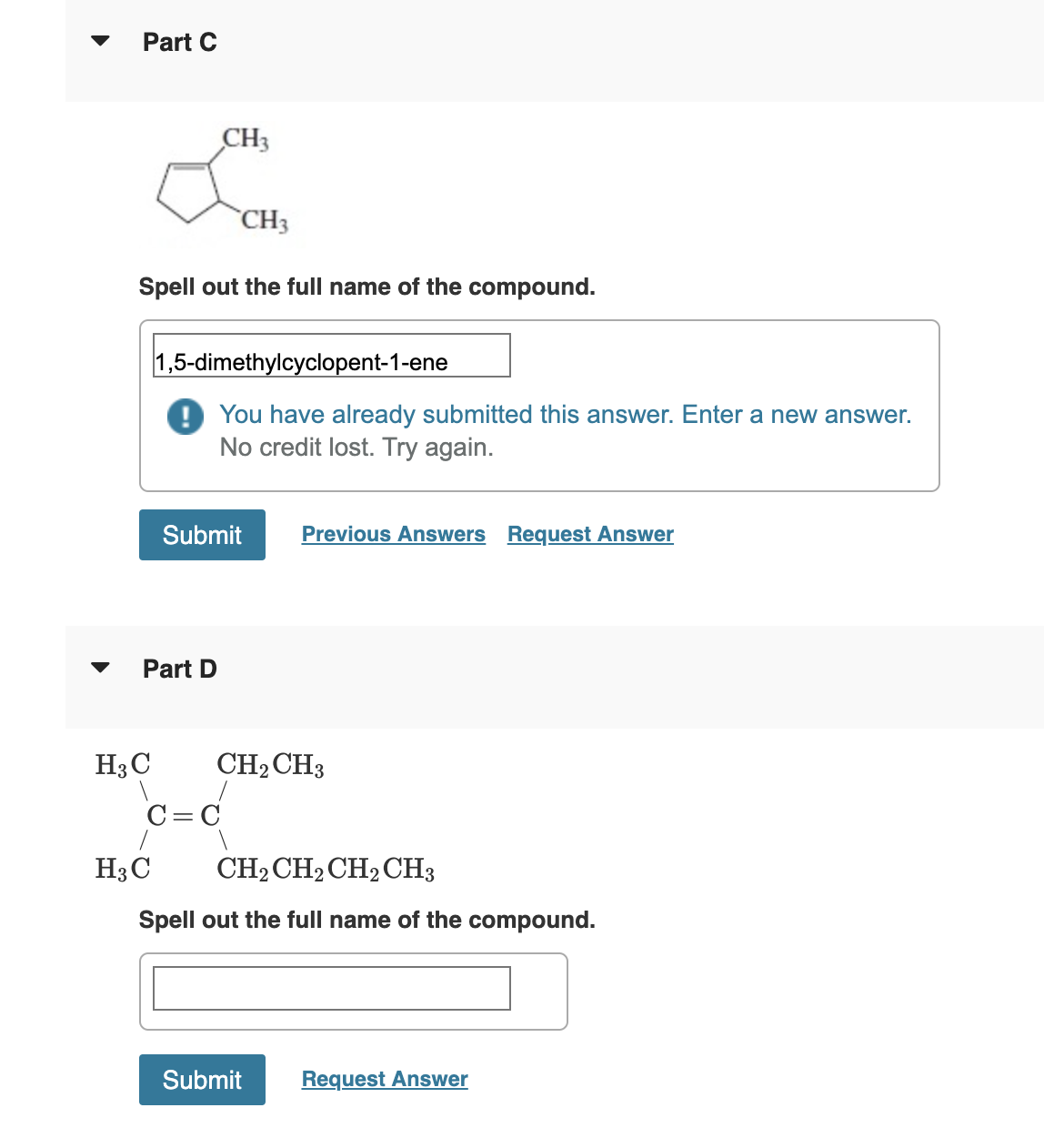This screenshot has height=1148, width=1044.
Task: Click the empty Part D answer box
Action: pyautogui.click(x=331, y=988)
